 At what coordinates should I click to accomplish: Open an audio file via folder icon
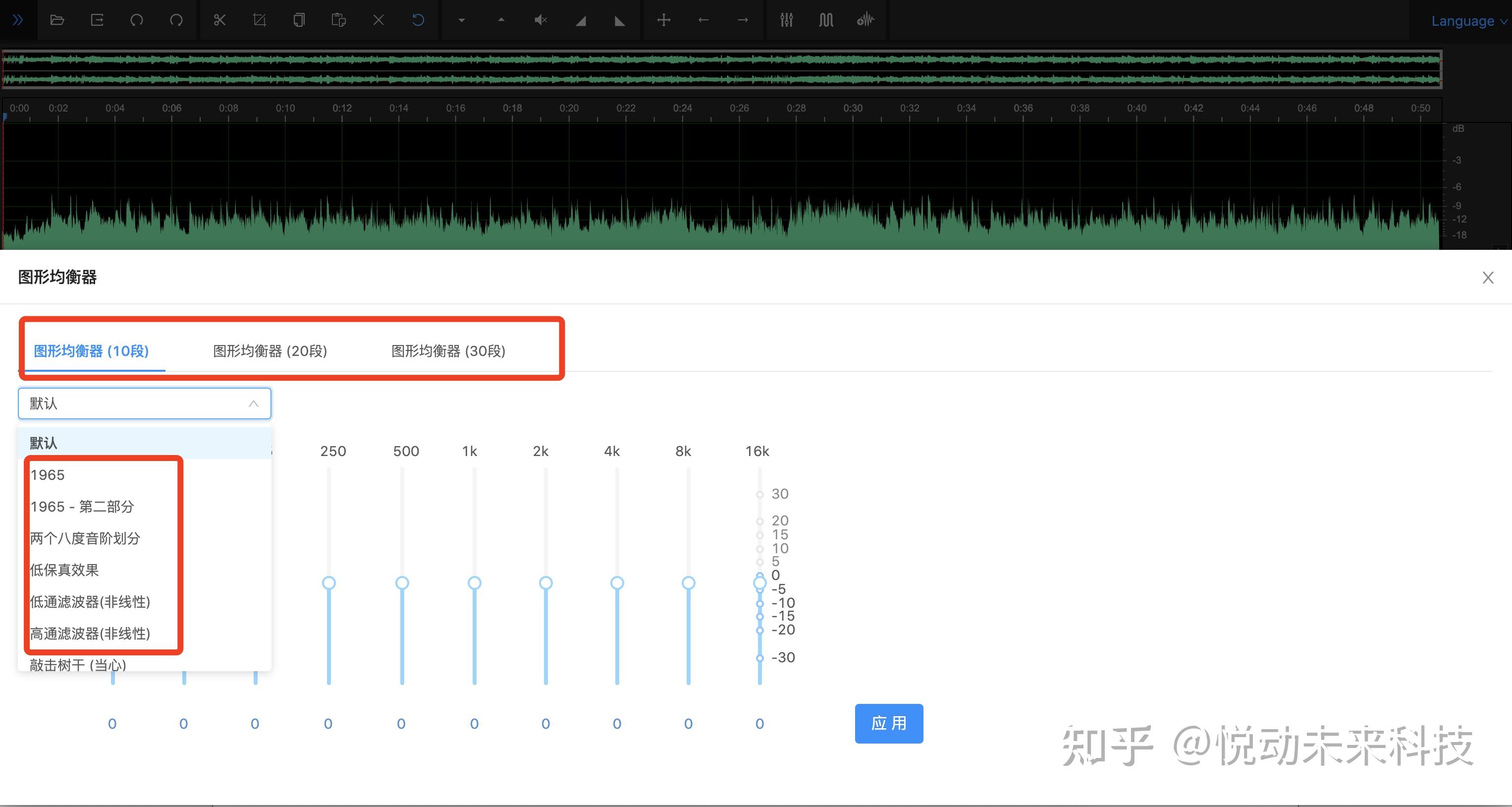[x=57, y=20]
